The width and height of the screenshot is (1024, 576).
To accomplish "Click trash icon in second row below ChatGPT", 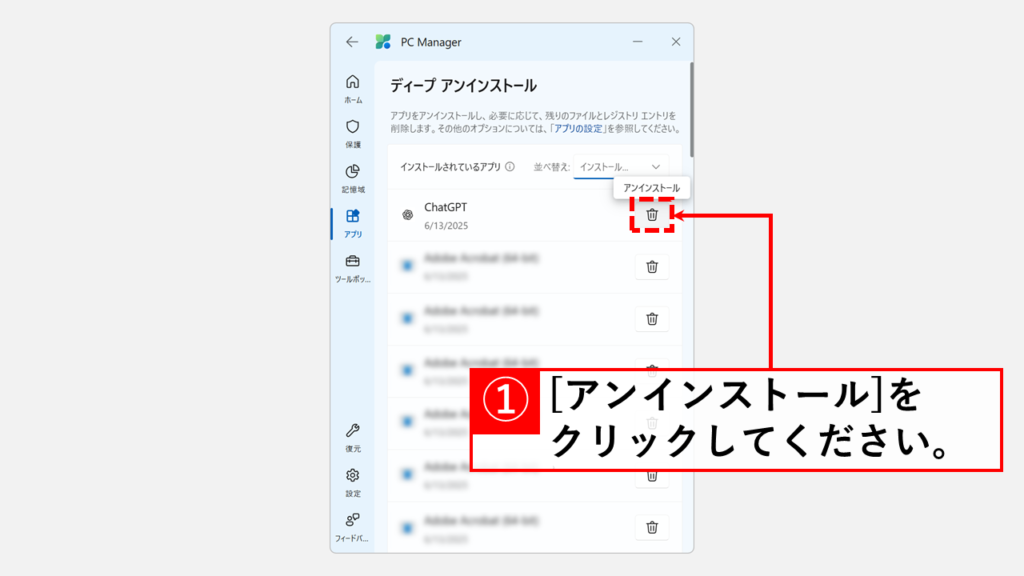I will point(652,319).
